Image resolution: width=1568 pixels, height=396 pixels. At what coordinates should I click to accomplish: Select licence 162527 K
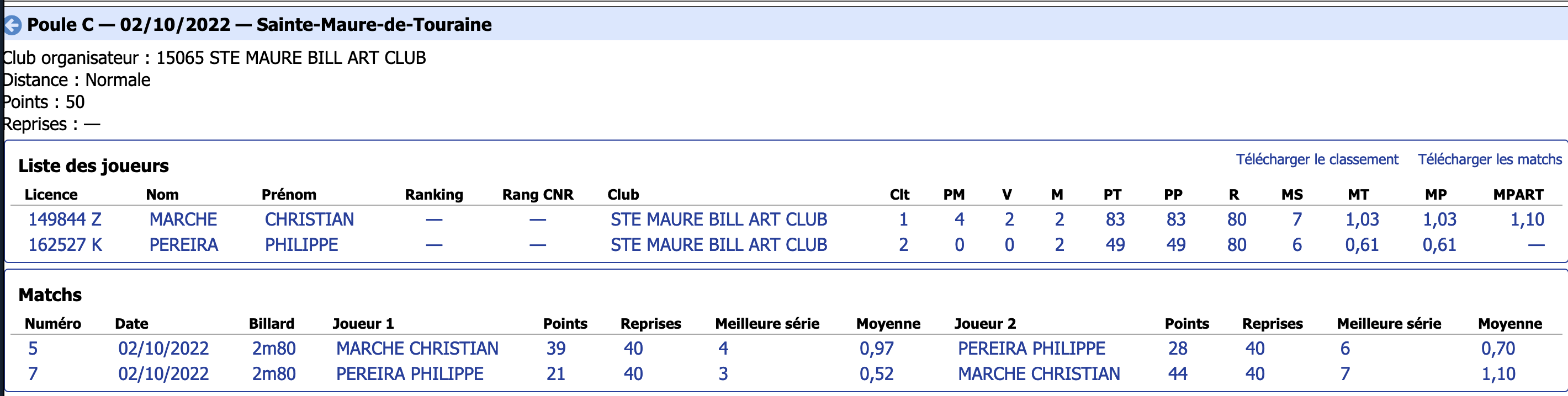(x=65, y=244)
